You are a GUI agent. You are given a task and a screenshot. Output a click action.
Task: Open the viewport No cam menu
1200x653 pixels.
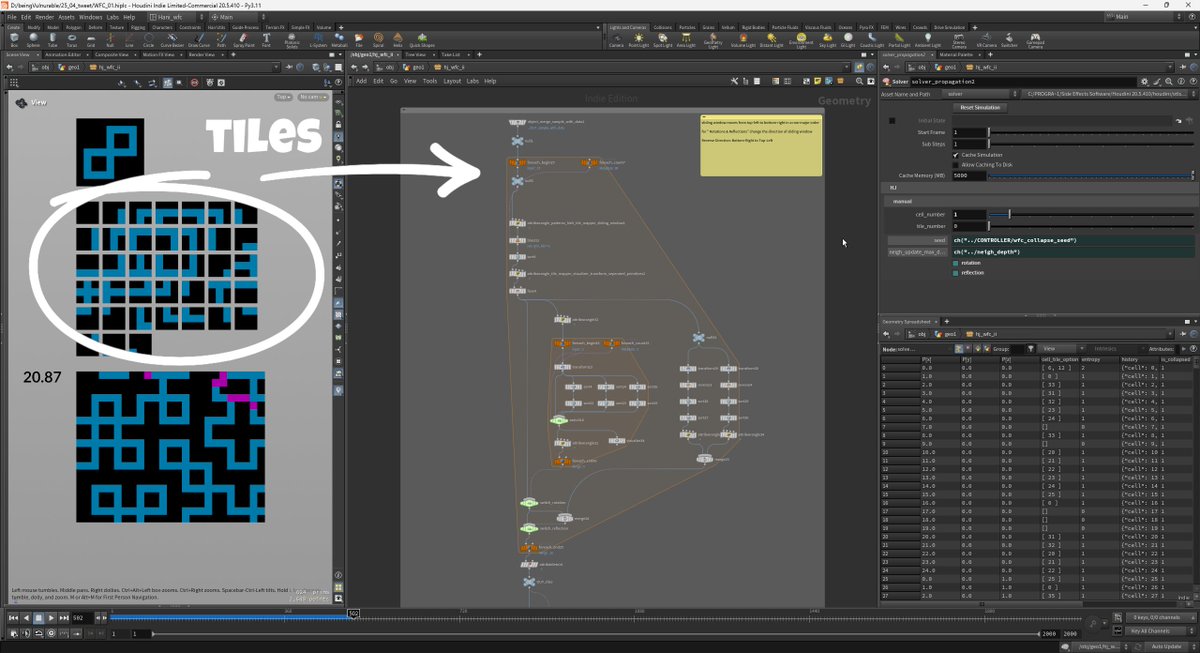[x=312, y=97]
